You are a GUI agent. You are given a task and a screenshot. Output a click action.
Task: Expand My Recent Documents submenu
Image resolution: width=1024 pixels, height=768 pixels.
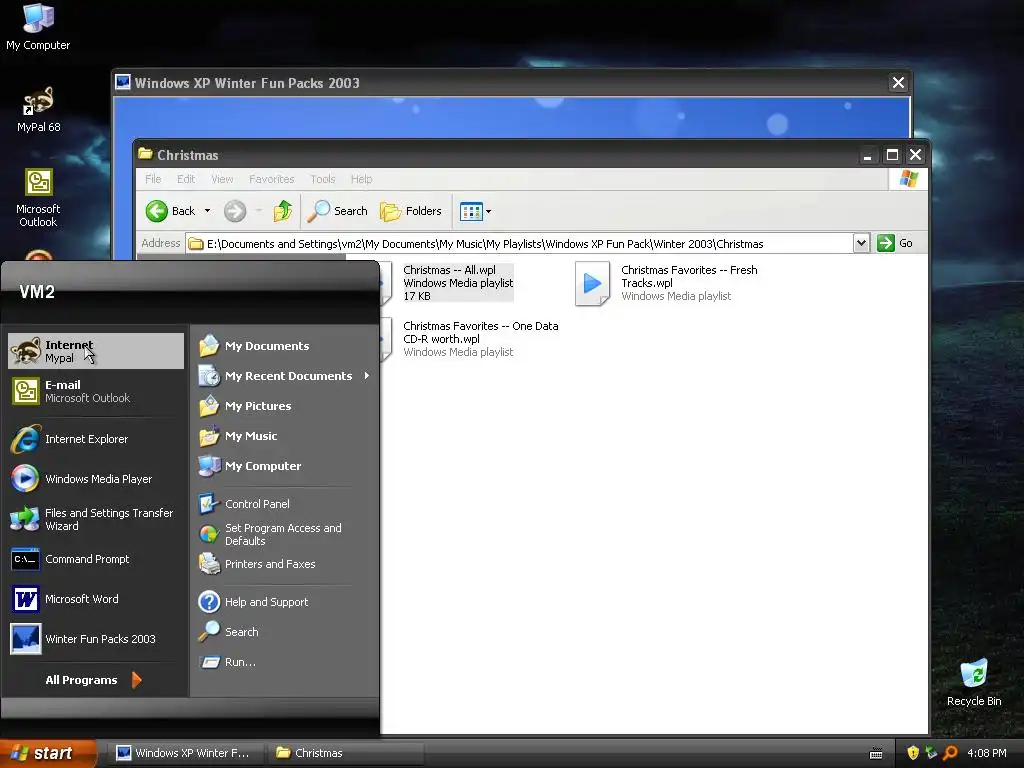click(285, 376)
